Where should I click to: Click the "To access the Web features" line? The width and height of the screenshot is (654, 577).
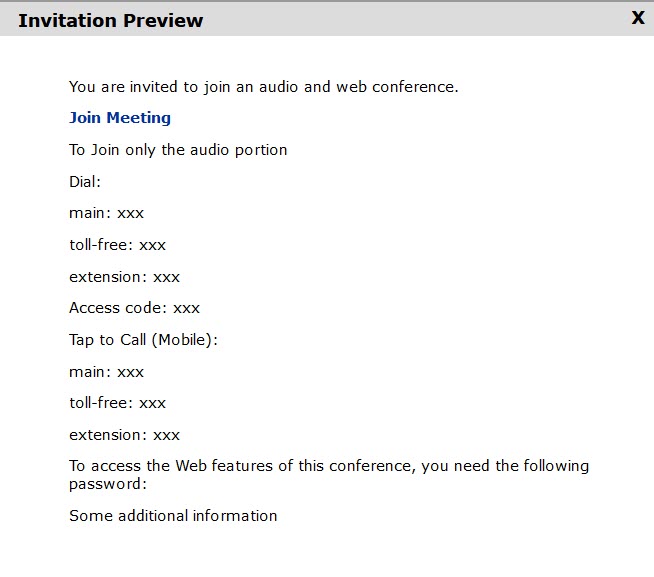point(329,466)
